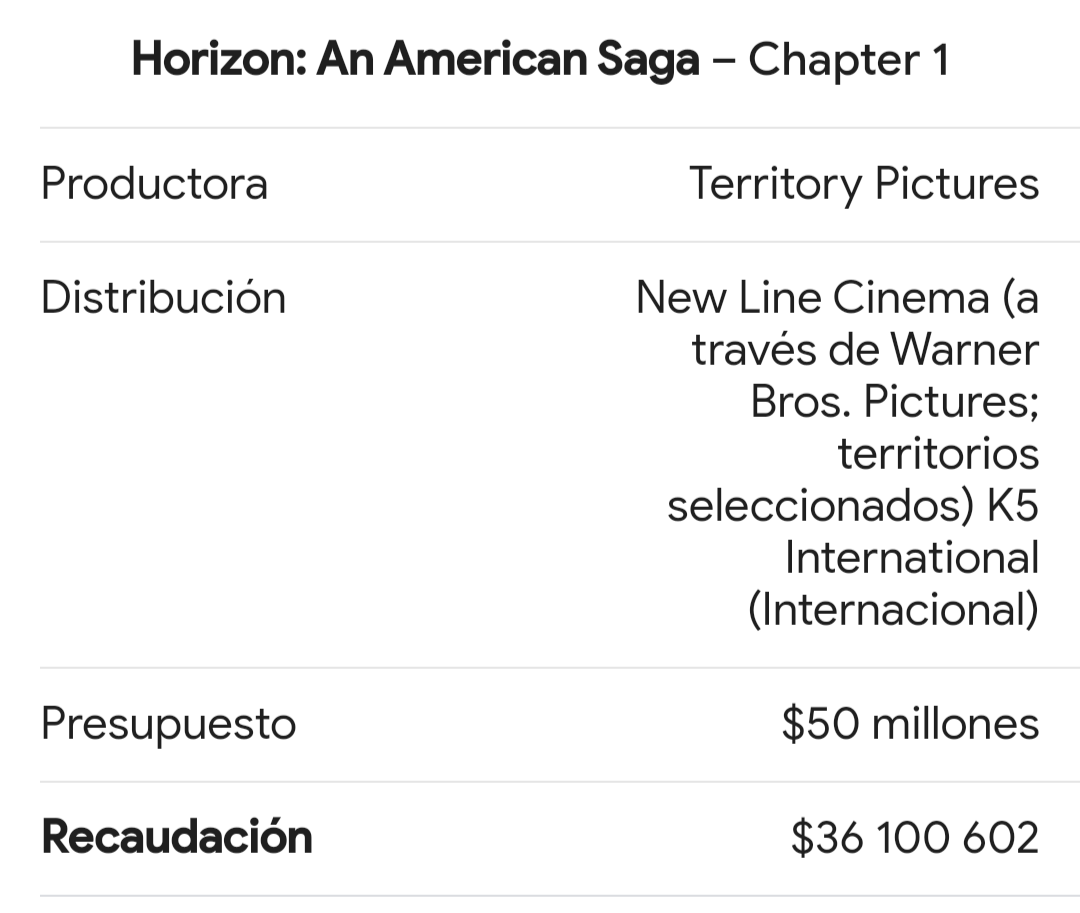Select the Horizon: An American Saga title

click(x=415, y=60)
